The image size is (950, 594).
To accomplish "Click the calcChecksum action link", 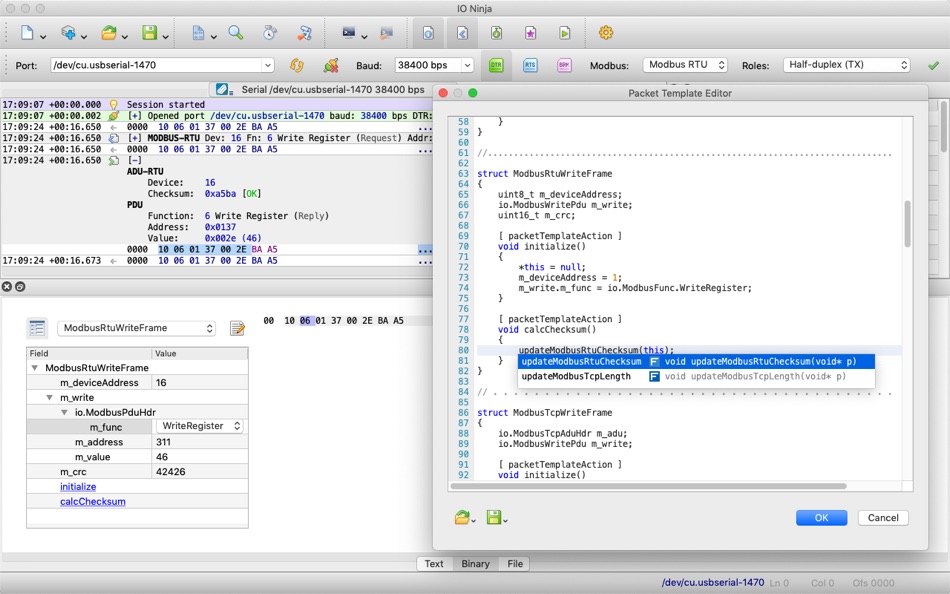I will (93, 502).
